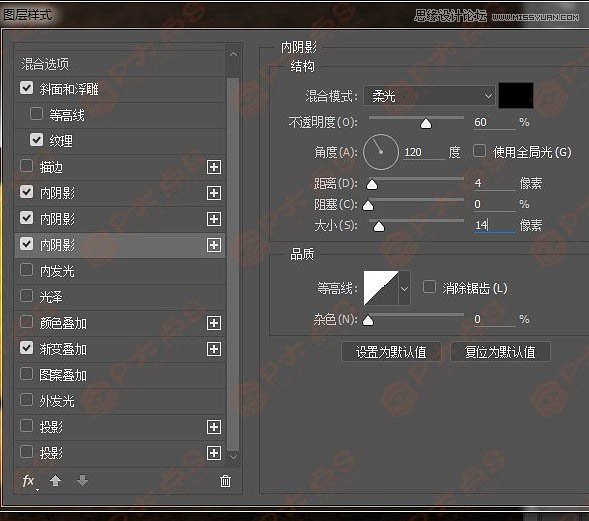The height and width of the screenshot is (521, 589).
Task: Select the 图案叠加 style label
Action: point(63,375)
